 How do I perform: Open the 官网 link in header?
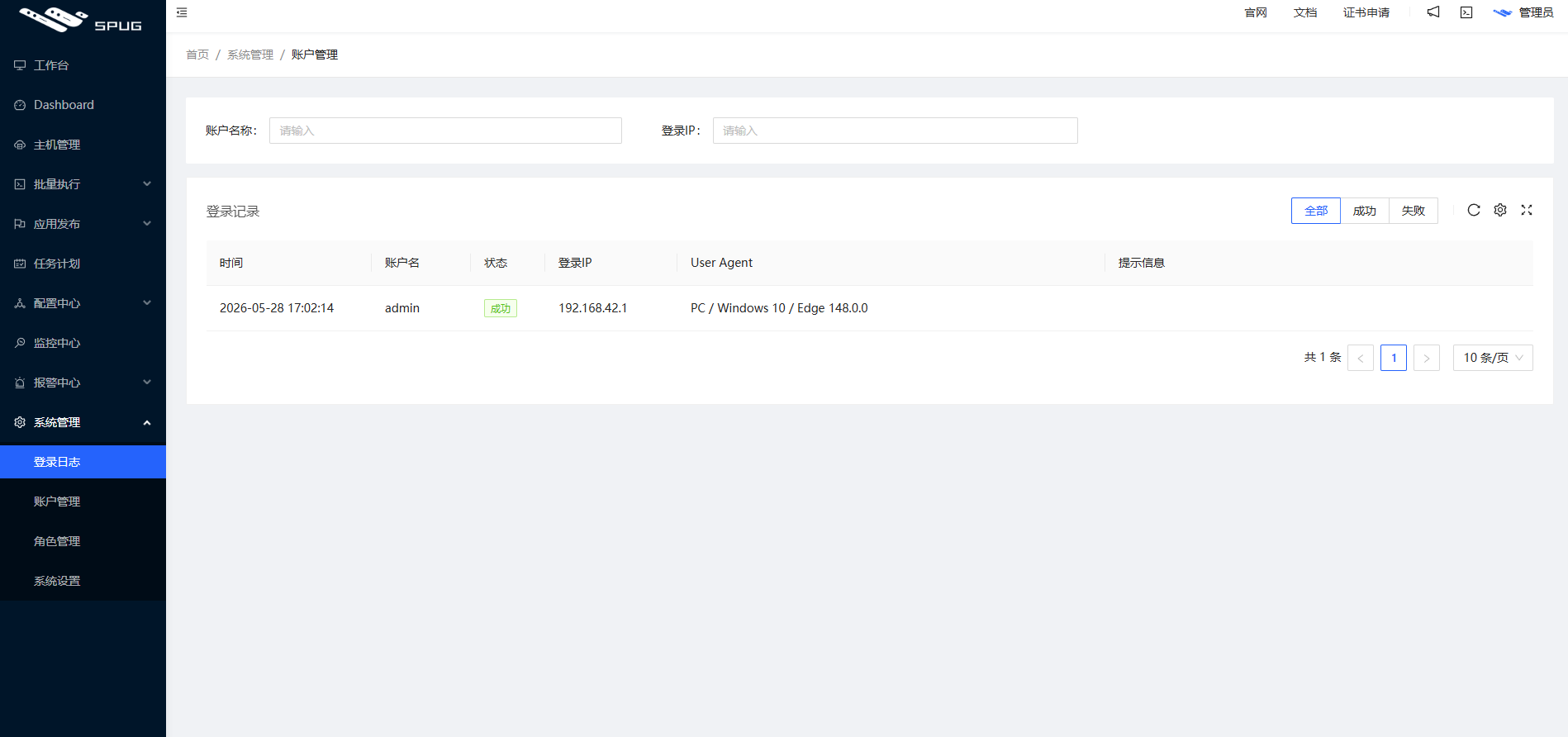click(1256, 12)
